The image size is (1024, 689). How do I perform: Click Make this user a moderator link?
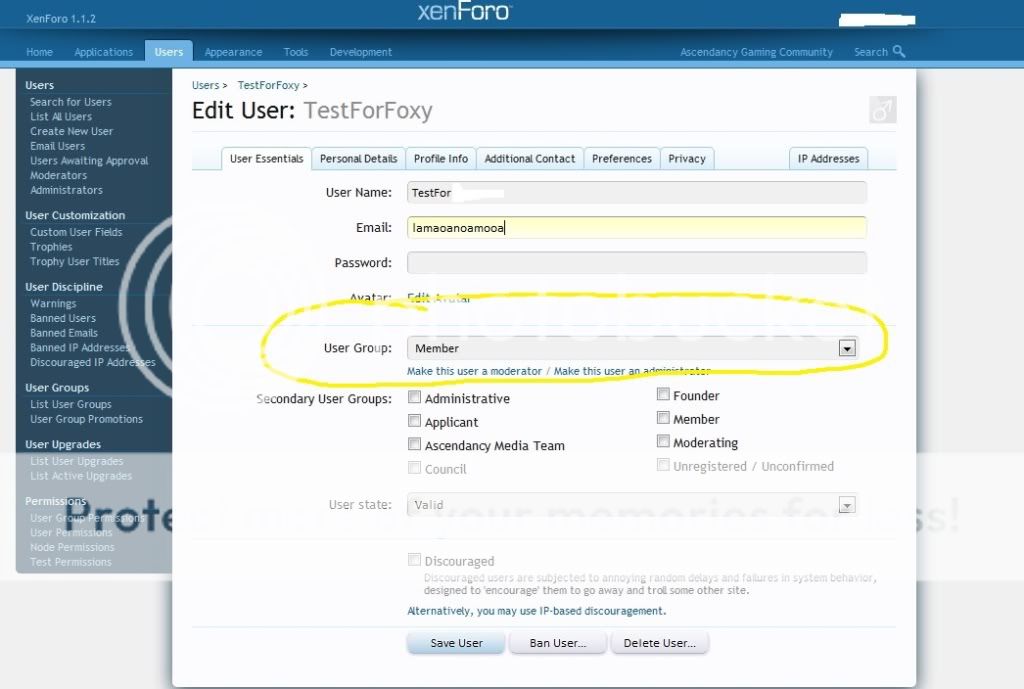(474, 371)
